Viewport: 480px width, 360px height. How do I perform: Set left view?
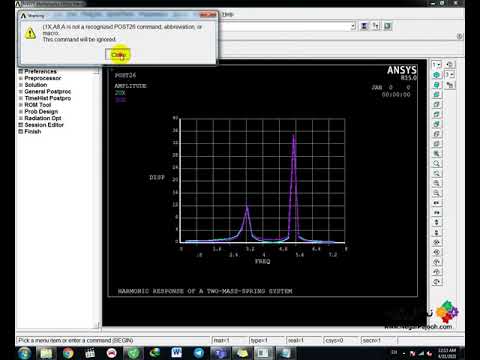(437, 134)
